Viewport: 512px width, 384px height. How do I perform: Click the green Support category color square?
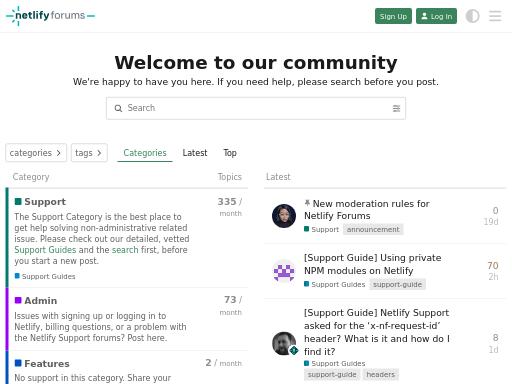pos(18,201)
